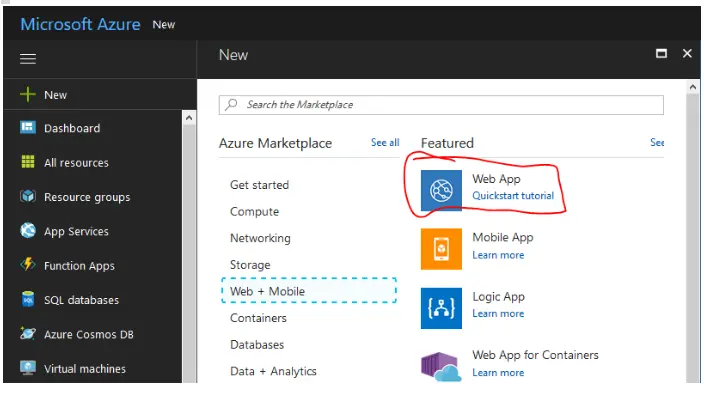The height and width of the screenshot is (396, 716).
Task: Click the Virtual machines monitor icon
Action: (28, 368)
